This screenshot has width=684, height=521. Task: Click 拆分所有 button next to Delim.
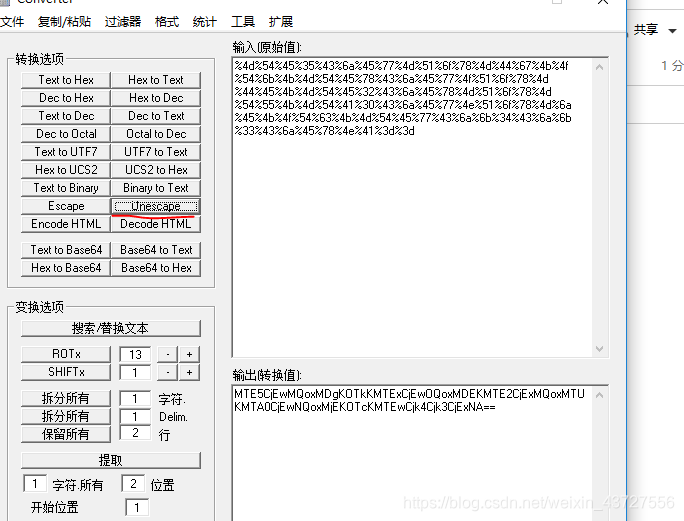click(x=66, y=416)
